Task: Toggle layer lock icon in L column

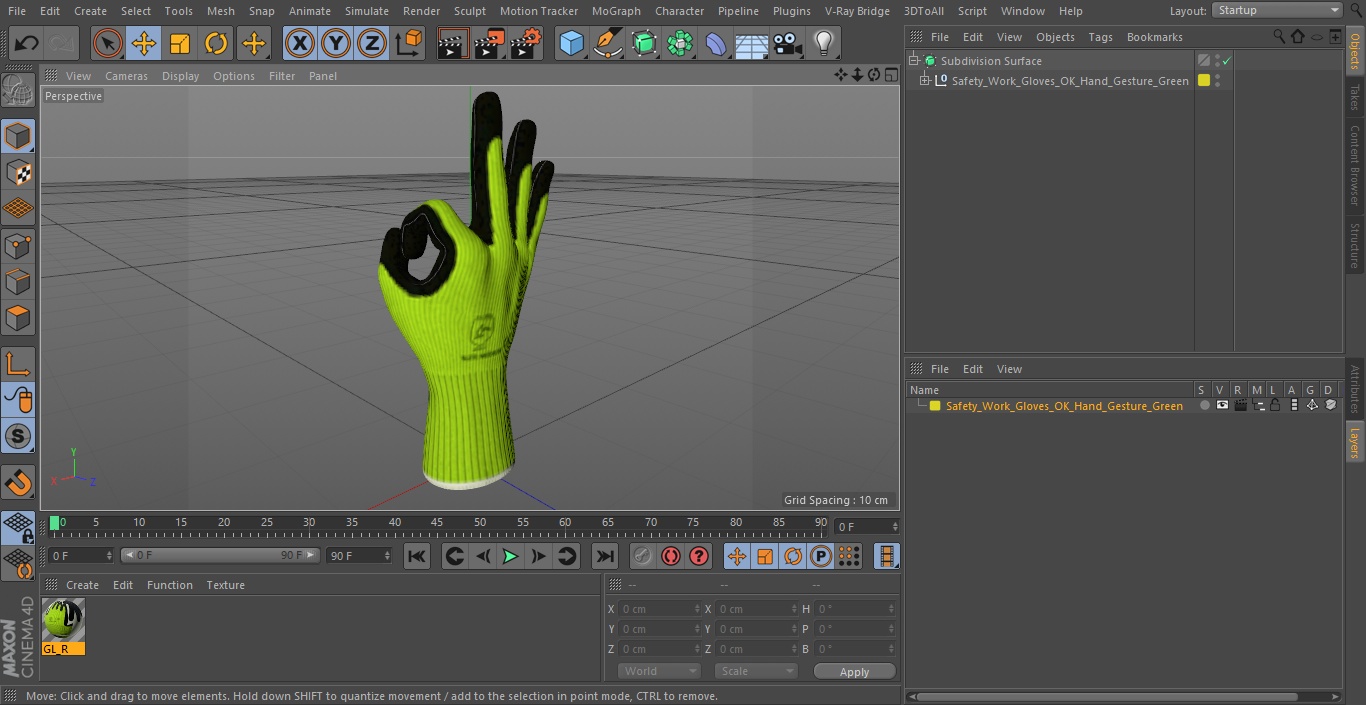Action: pyautogui.click(x=1275, y=405)
